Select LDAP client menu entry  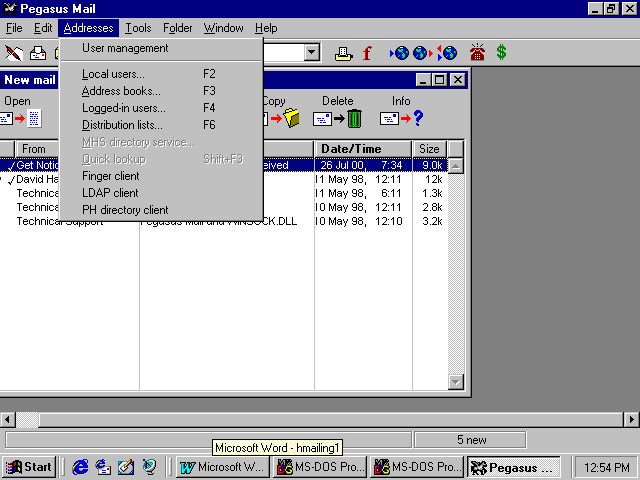161,193
